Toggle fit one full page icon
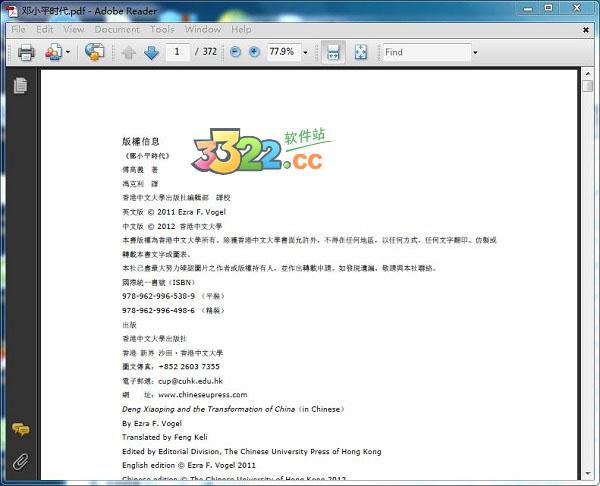The height and width of the screenshot is (486, 600). point(360,52)
